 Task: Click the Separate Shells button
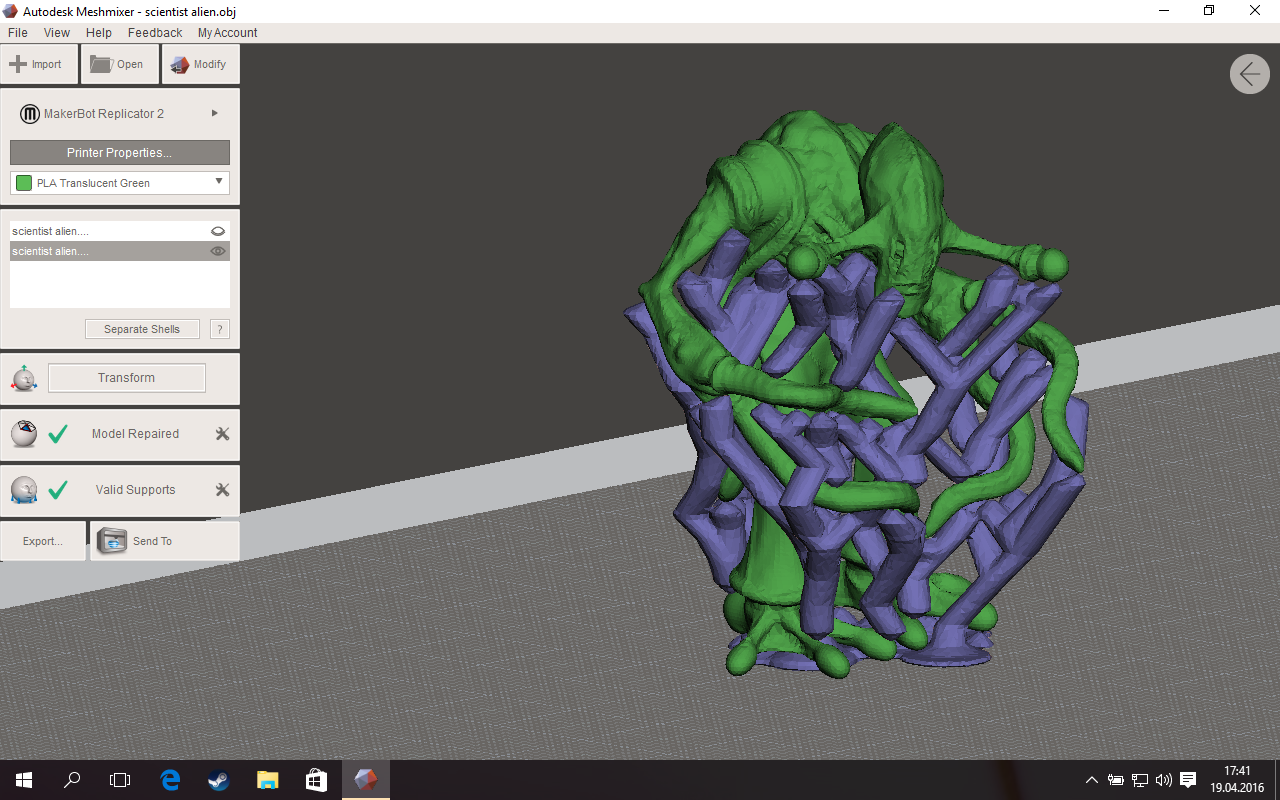(142, 329)
